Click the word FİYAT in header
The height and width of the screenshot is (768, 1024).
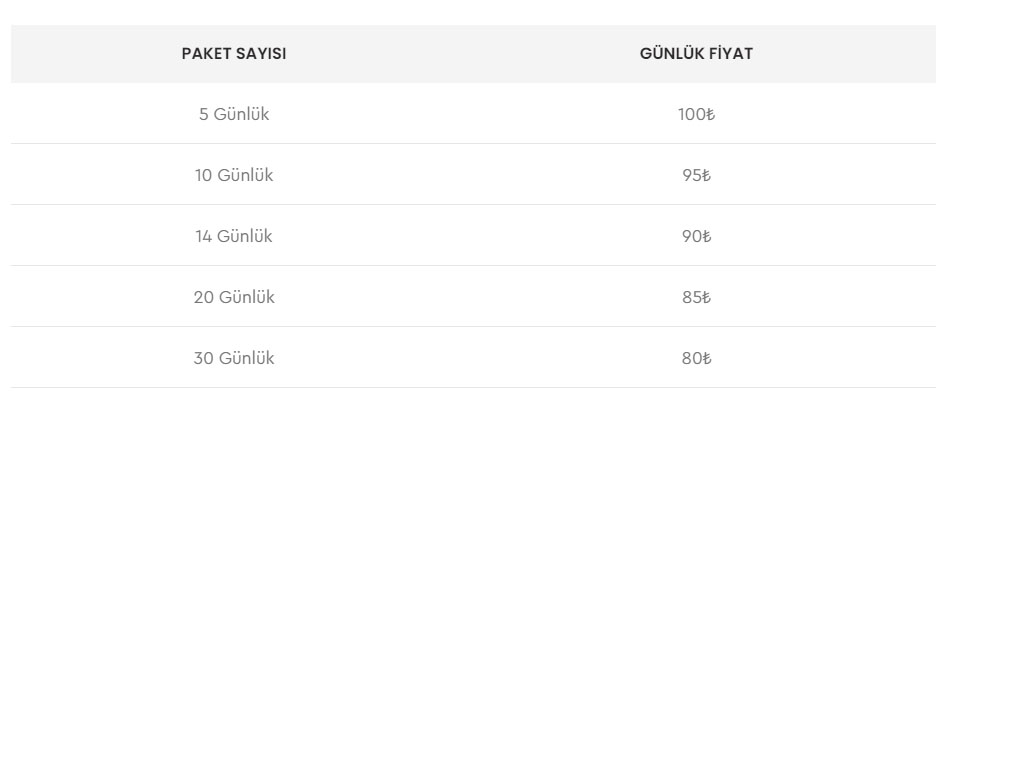[x=731, y=54]
